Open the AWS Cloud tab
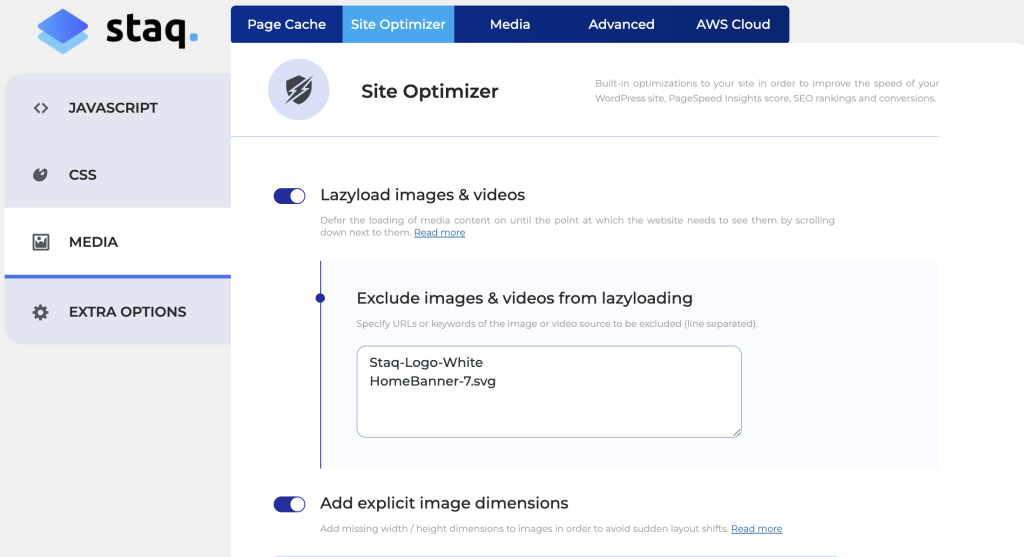 (733, 24)
